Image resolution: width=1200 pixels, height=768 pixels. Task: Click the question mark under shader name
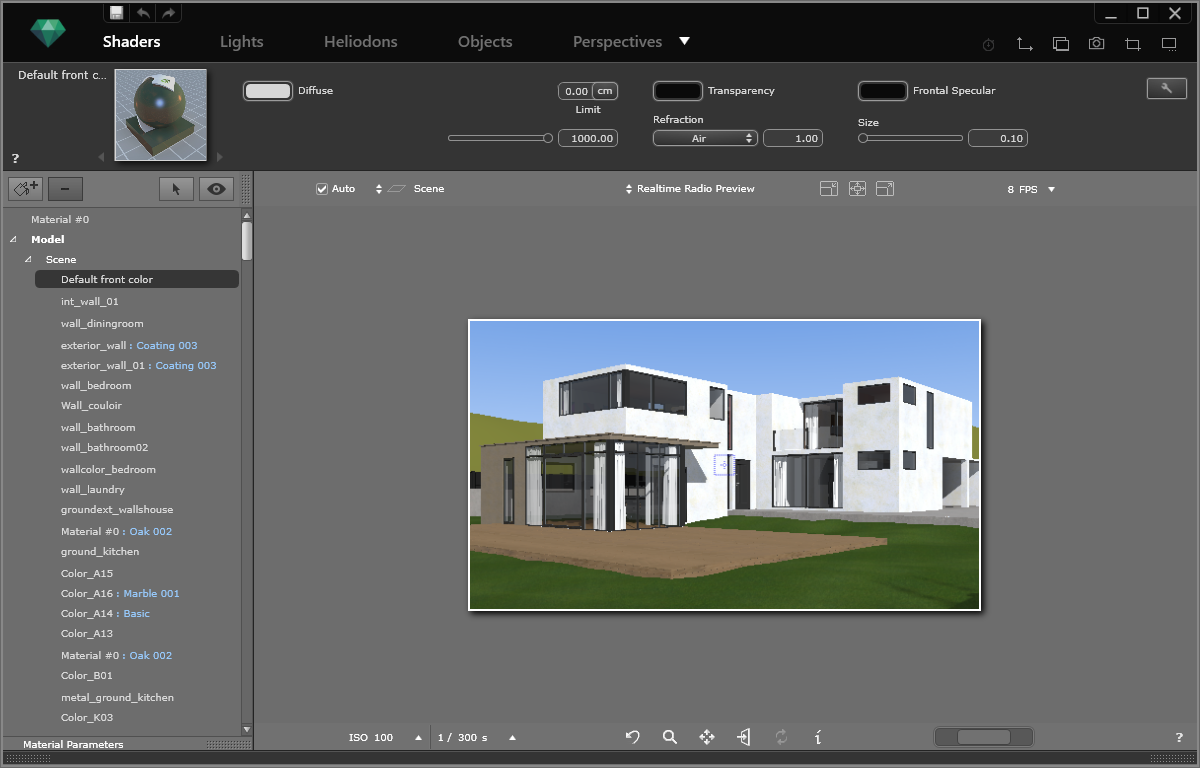click(x=15, y=158)
